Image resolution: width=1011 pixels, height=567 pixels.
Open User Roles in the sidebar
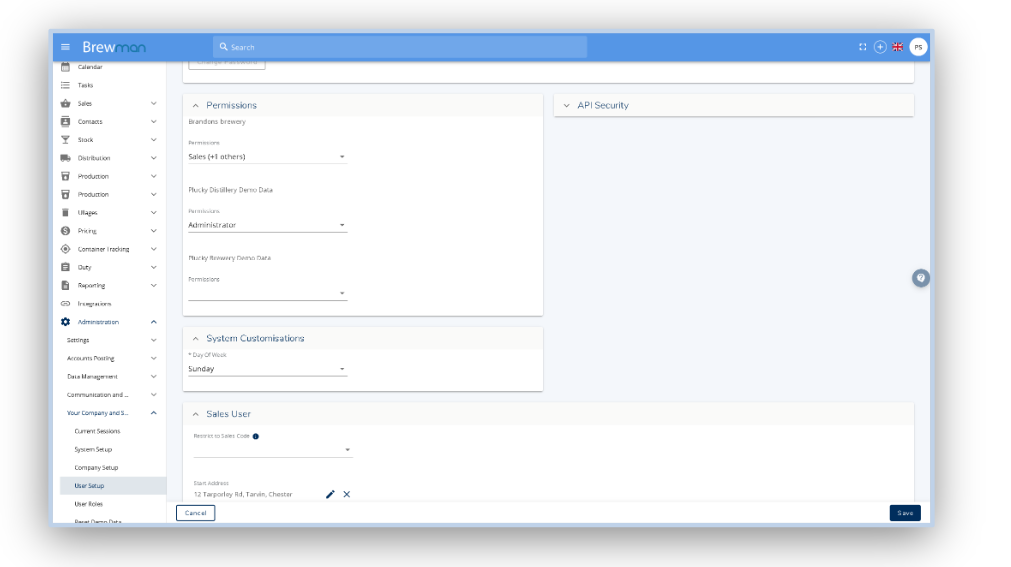[89, 504]
